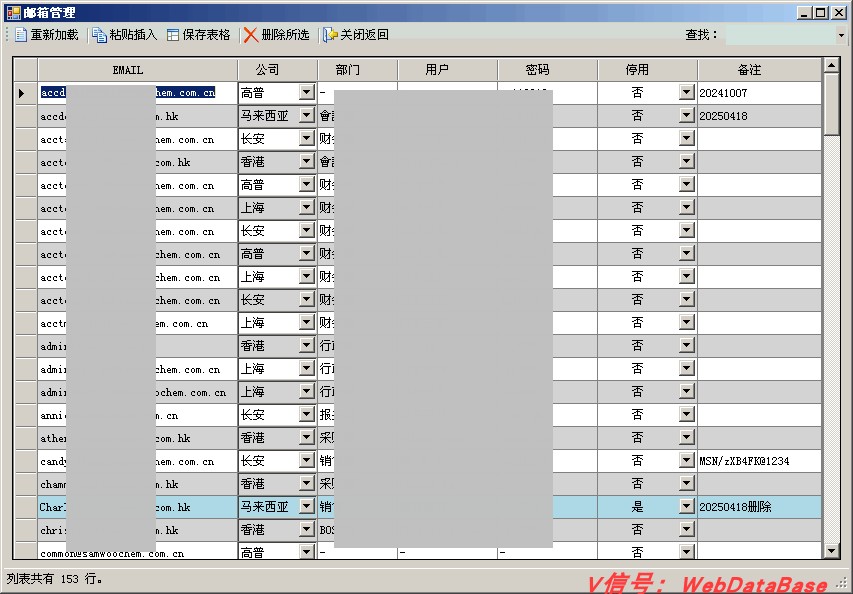Screen dimensions: 853x594
Task: Click the vertical scrollbar up arrow
Action: pos(831,65)
